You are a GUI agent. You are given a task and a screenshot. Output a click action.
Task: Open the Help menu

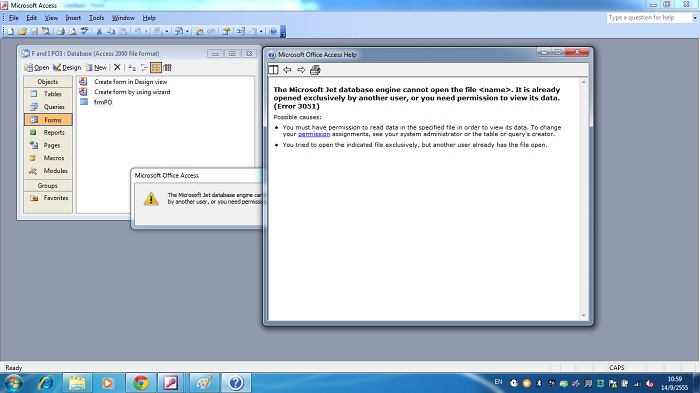(x=149, y=18)
